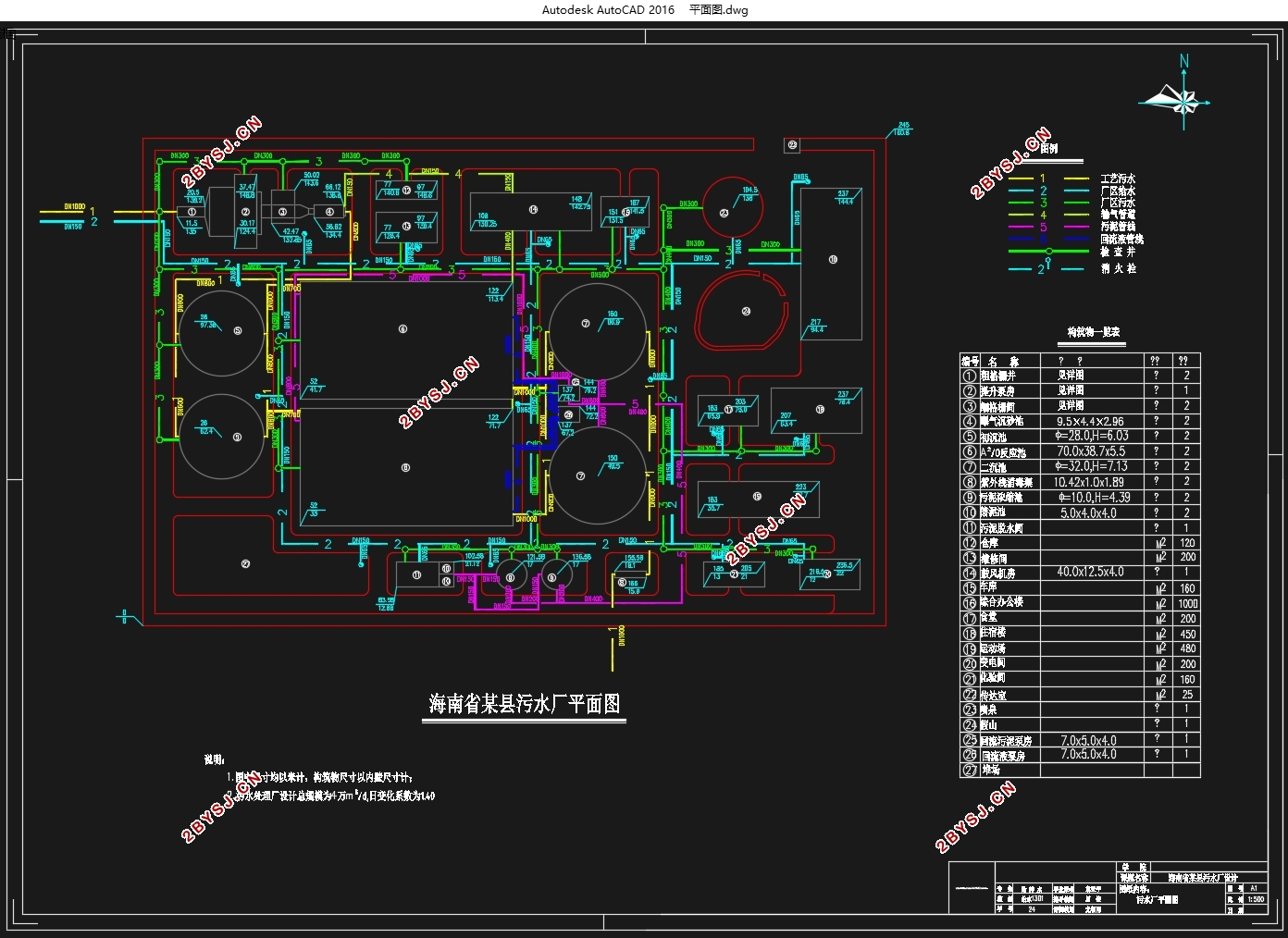
Task: Click the 构筑物一览表 table heading
Action: [1093, 332]
